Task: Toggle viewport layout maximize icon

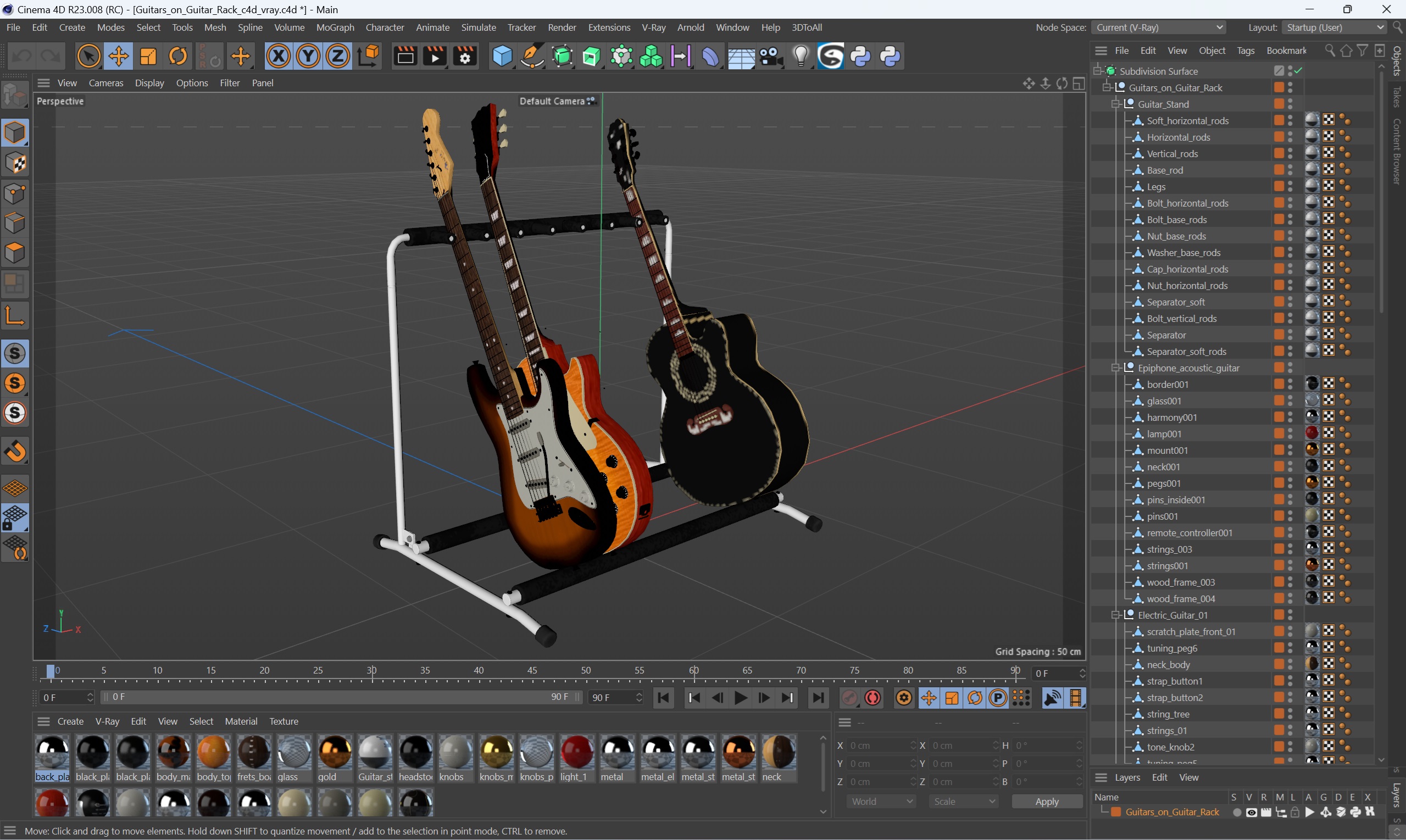Action: tap(1079, 83)
